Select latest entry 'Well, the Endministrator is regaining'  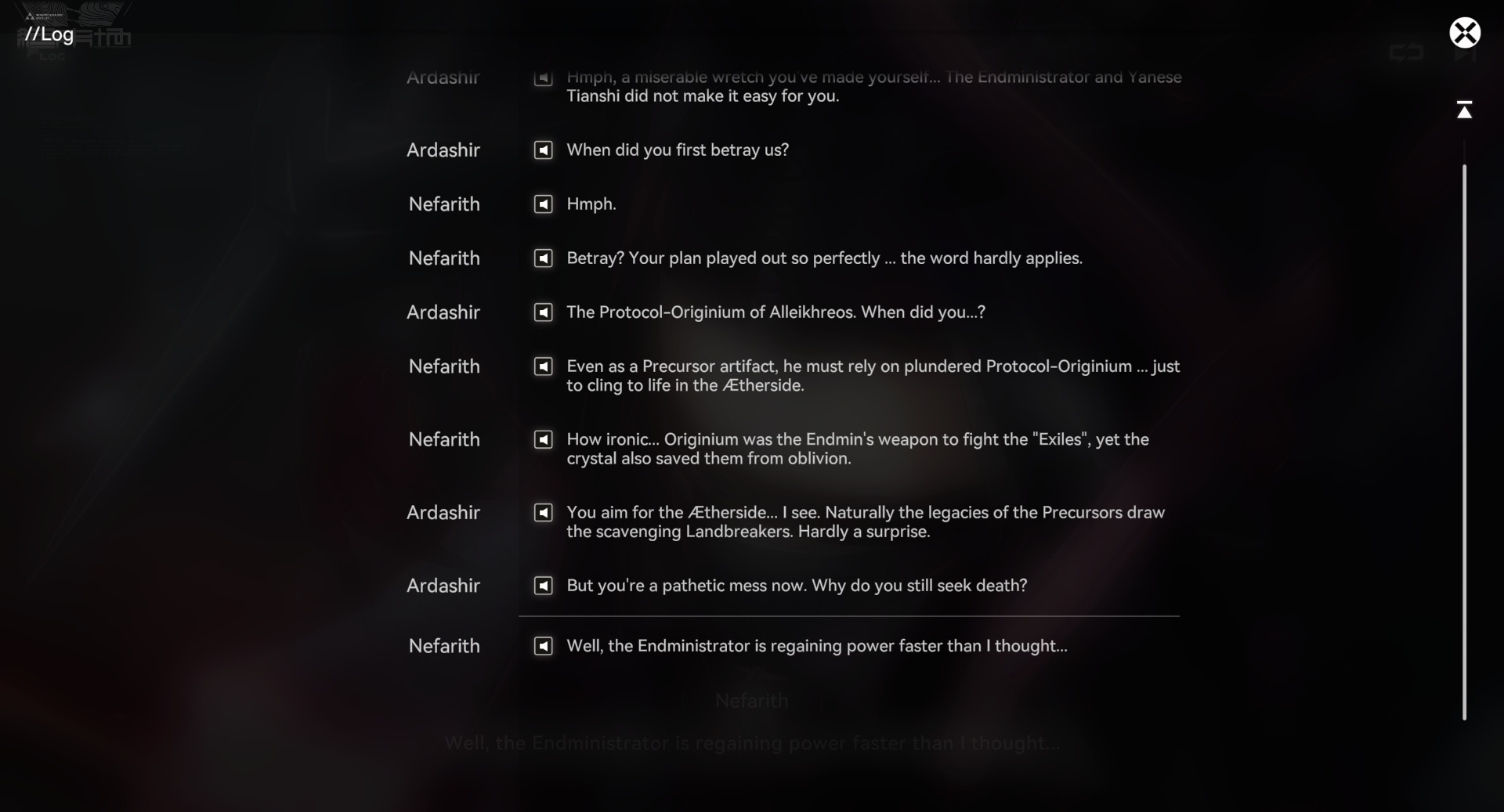817,645
